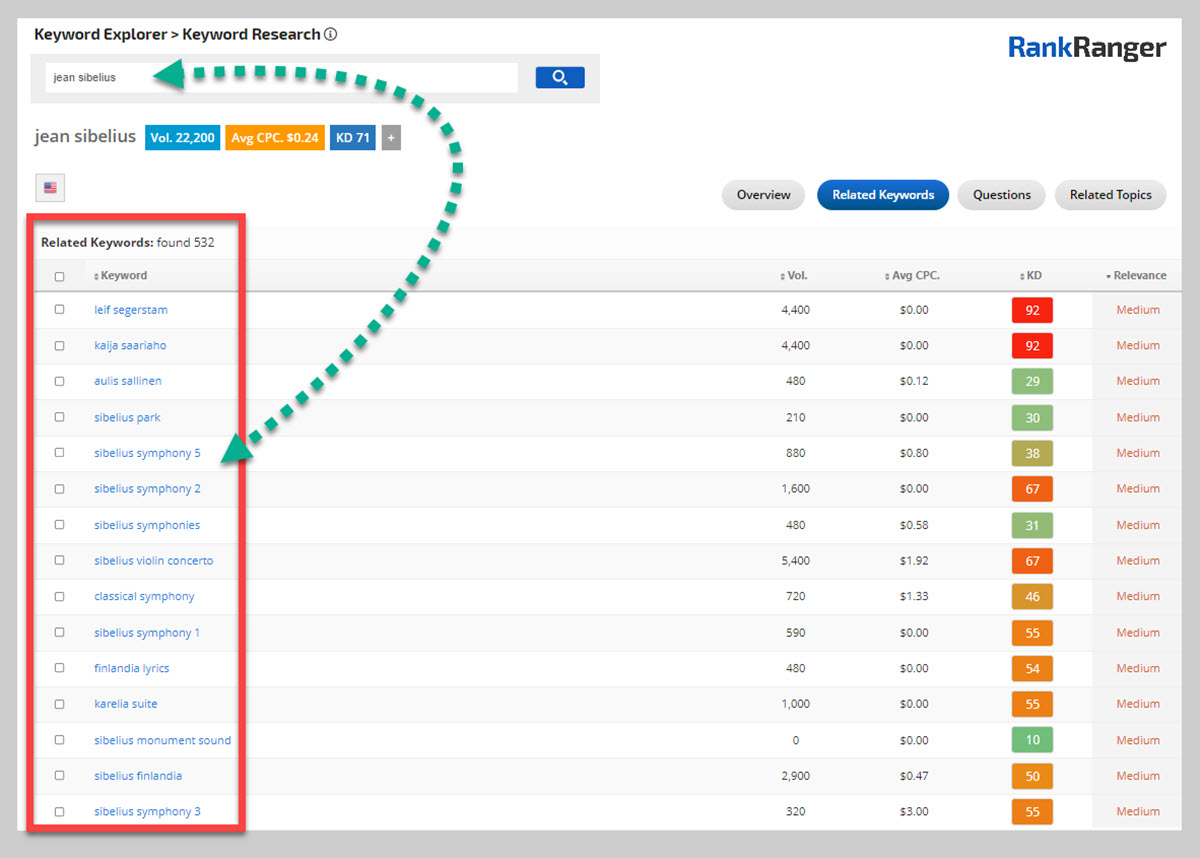Screen dimensions: 1200x858
Task: Open the finlandia lyrics keyword link
Action: (x=132, y=668)
